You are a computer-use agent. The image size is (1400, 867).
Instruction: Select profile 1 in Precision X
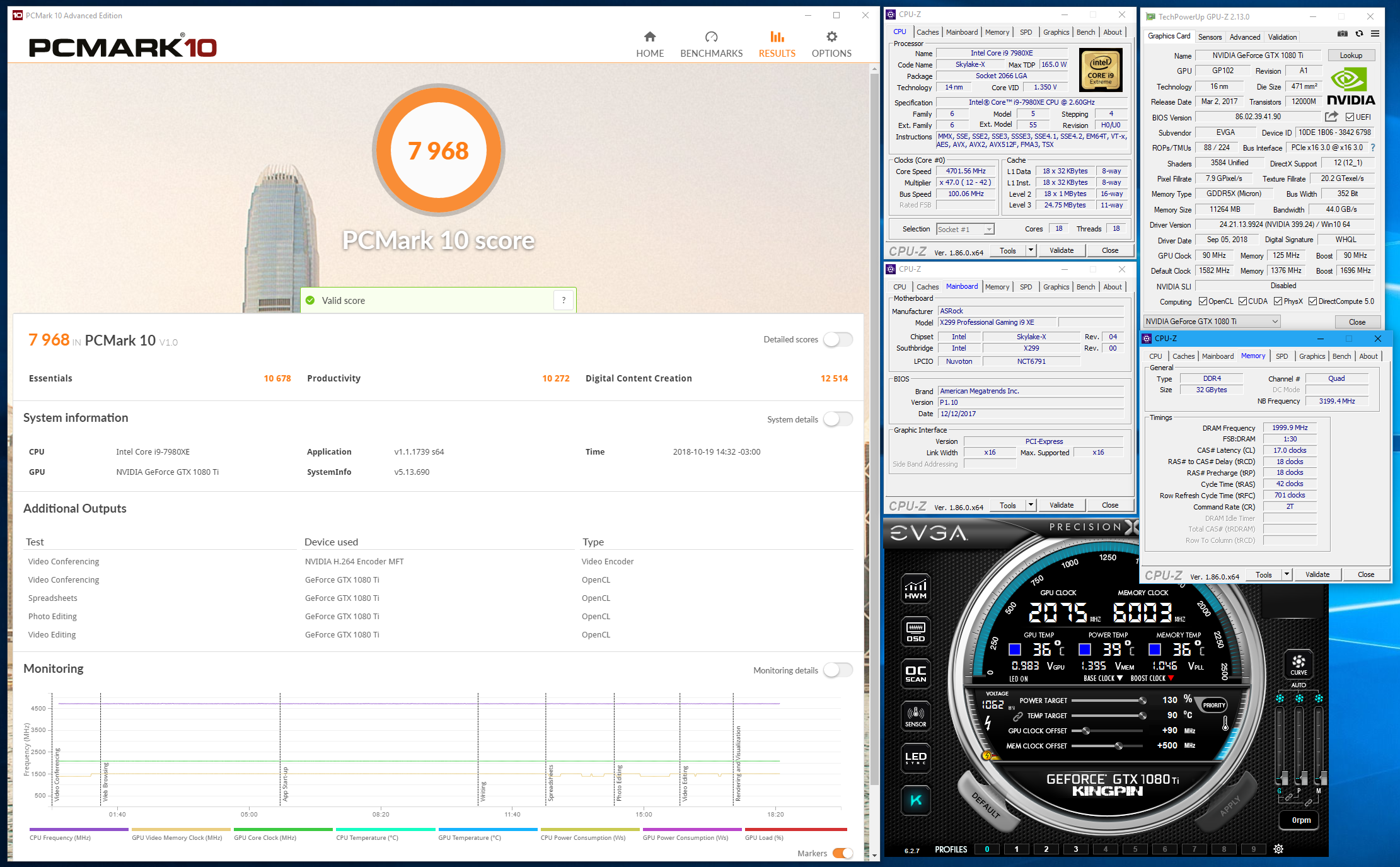(1016, 849)
